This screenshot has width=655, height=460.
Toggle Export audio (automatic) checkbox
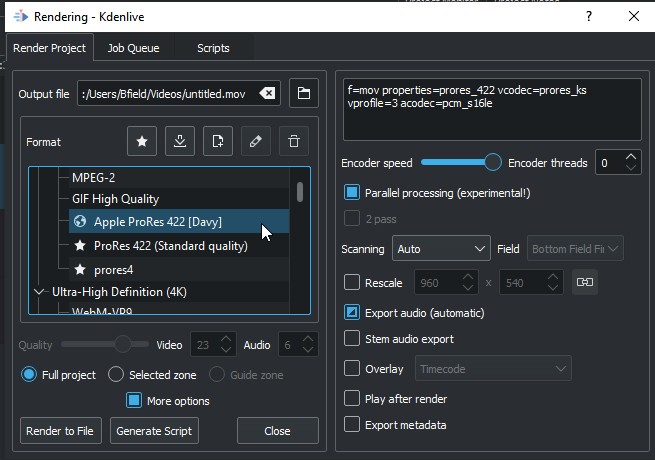click(352, 312)
